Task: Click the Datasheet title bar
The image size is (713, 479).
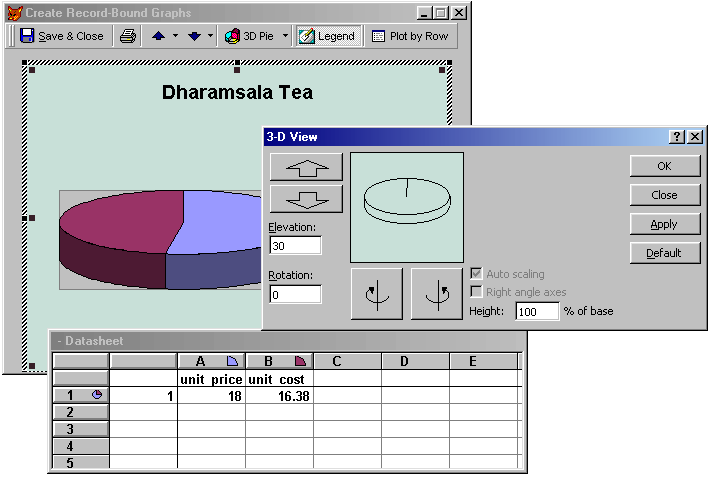Action: [288, 341]
